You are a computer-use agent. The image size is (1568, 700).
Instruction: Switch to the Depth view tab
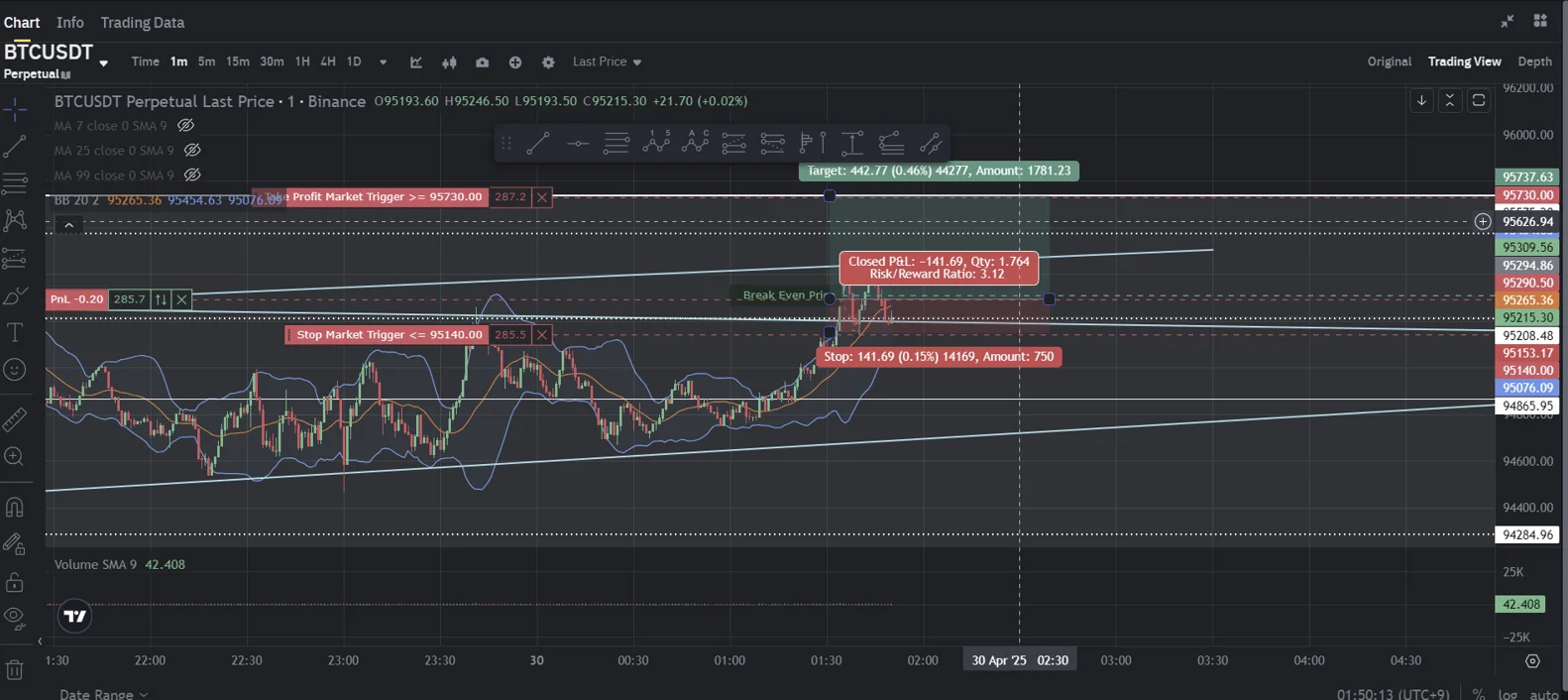click(x=1534, y=61)
